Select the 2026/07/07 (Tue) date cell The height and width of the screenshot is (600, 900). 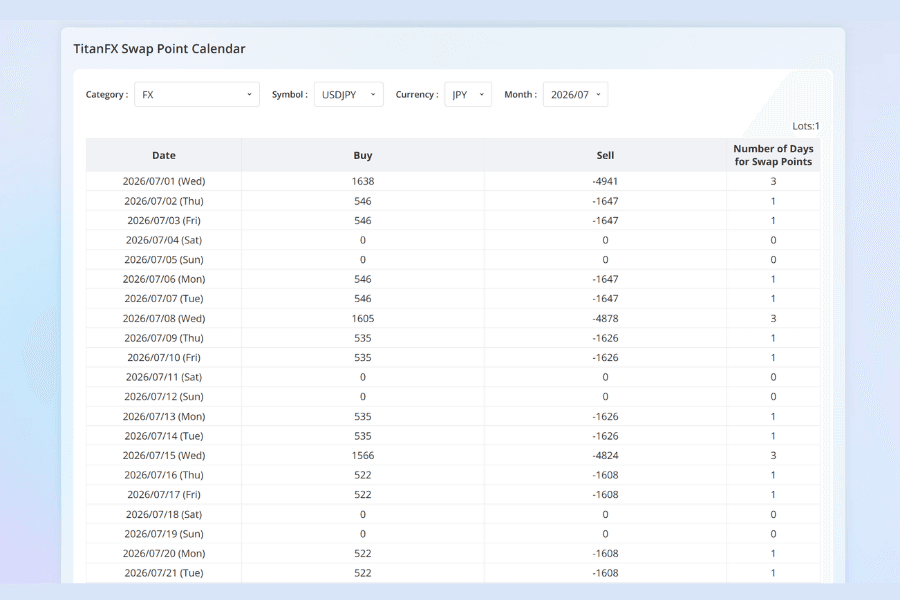(164, 299)
